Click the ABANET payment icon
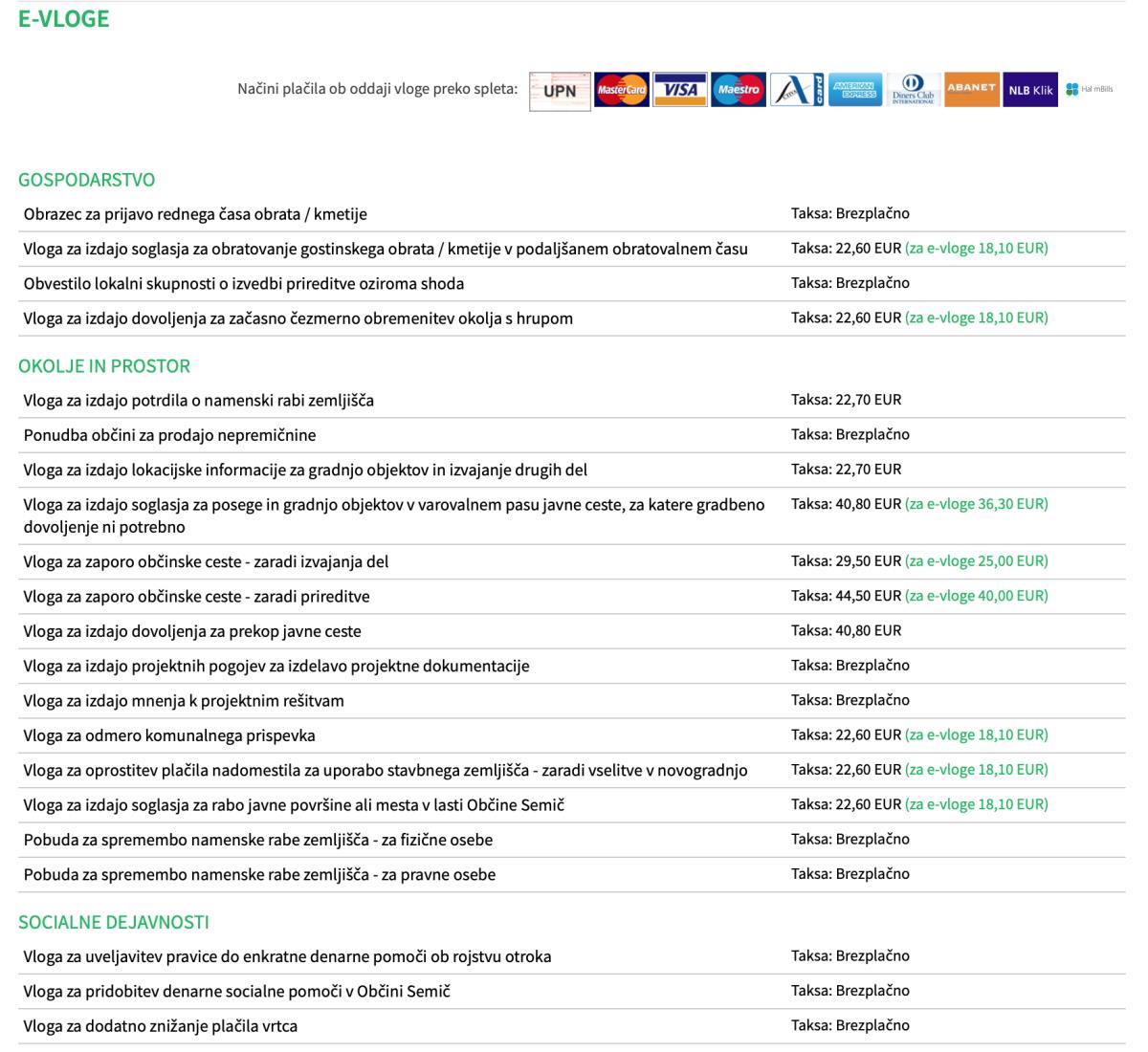1148x1052 pixels. click(x=971, y=90)
